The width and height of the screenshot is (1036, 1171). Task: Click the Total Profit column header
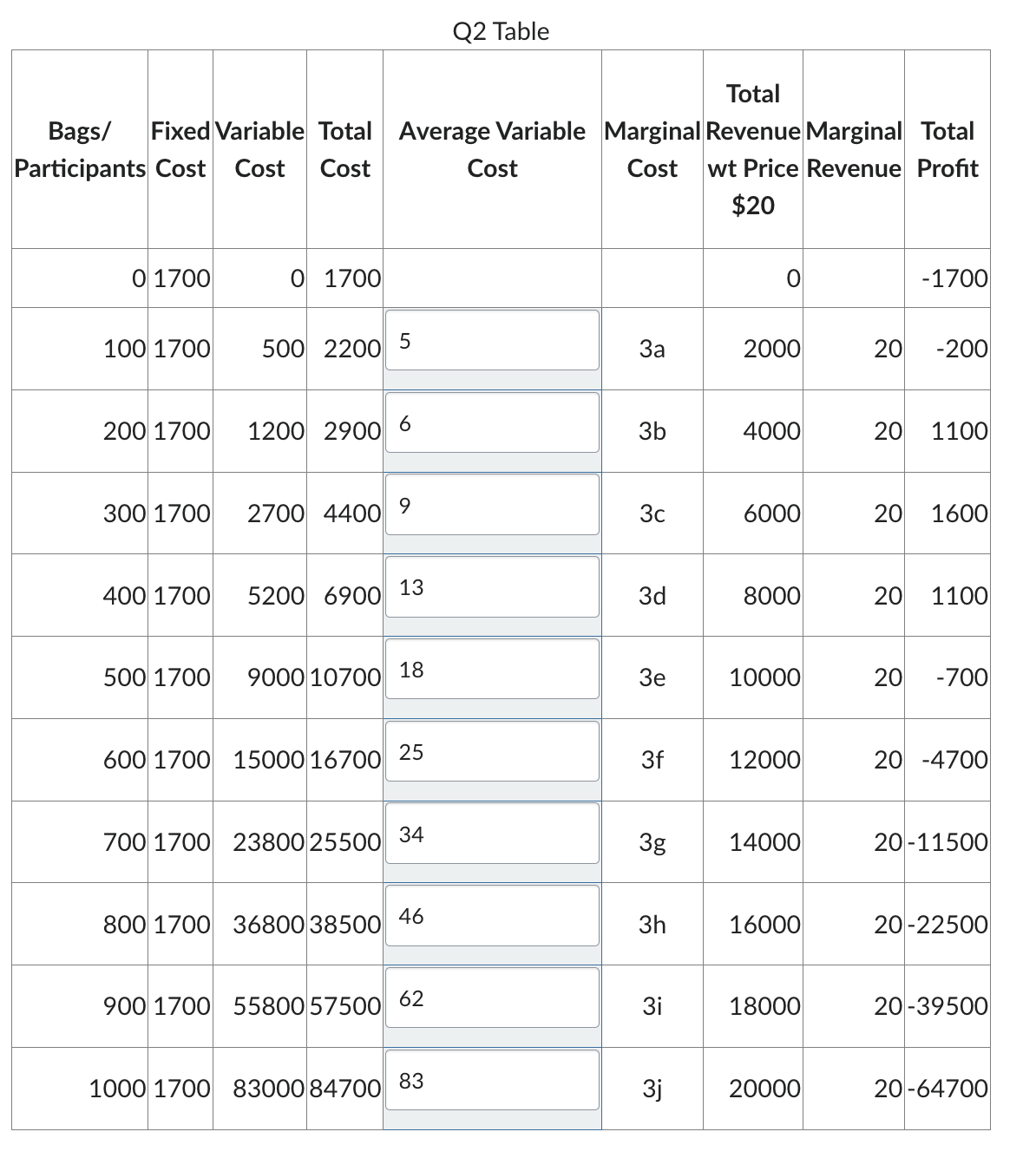947,149
